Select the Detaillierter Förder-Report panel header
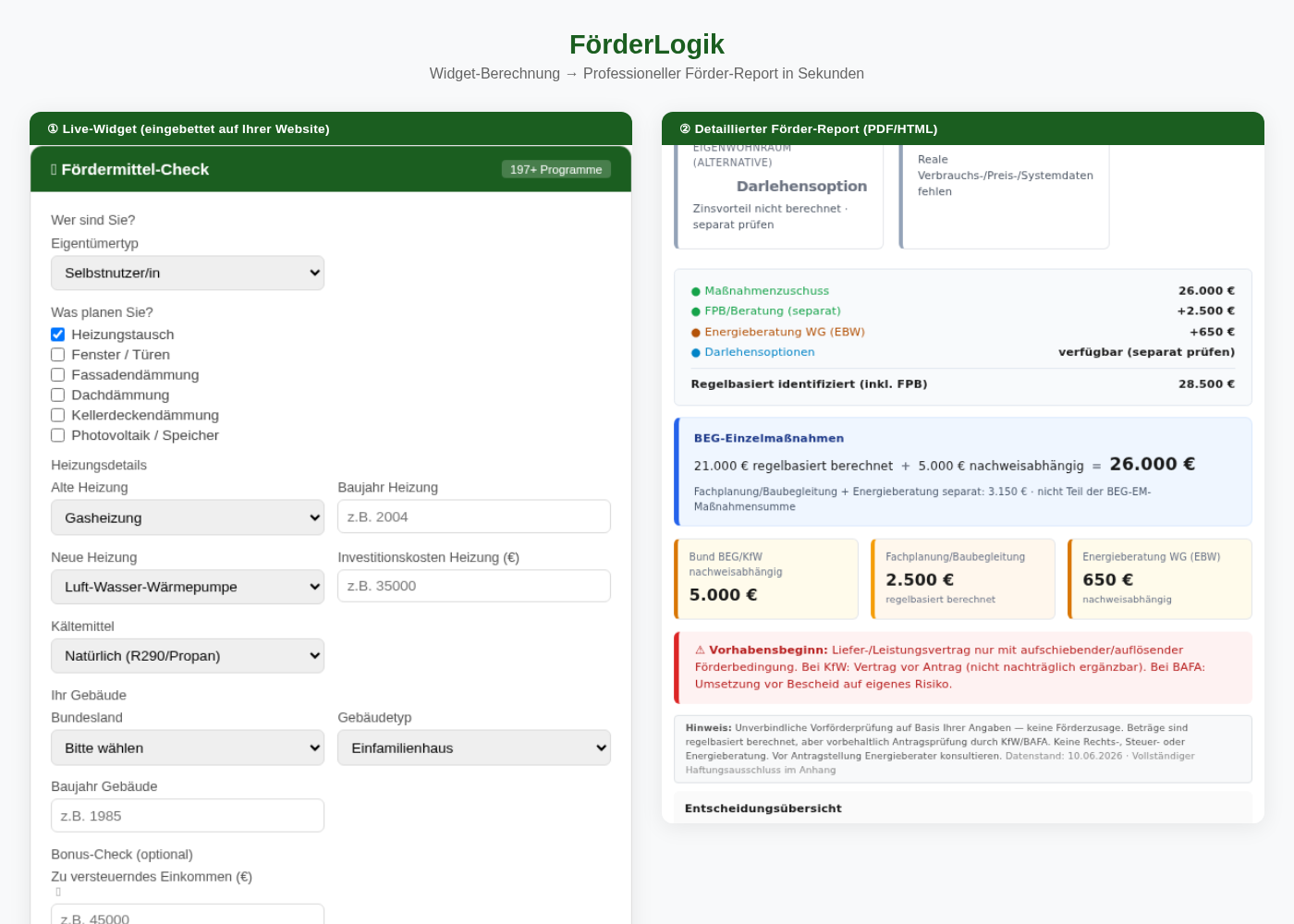Screen dimensions: 1294x924 pyautogui.click(x=963, y=128)
